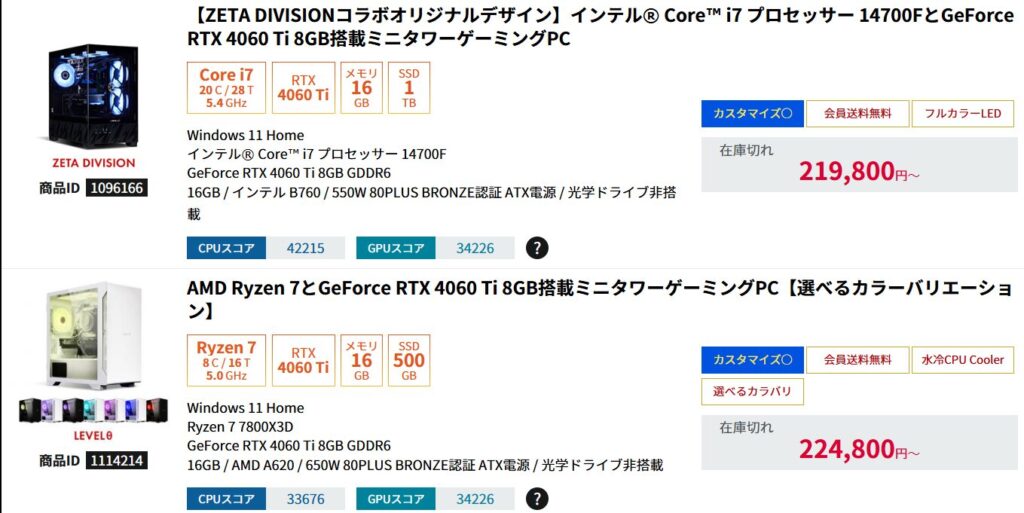Click the 224,800円 price box

(x=859, y=444)
